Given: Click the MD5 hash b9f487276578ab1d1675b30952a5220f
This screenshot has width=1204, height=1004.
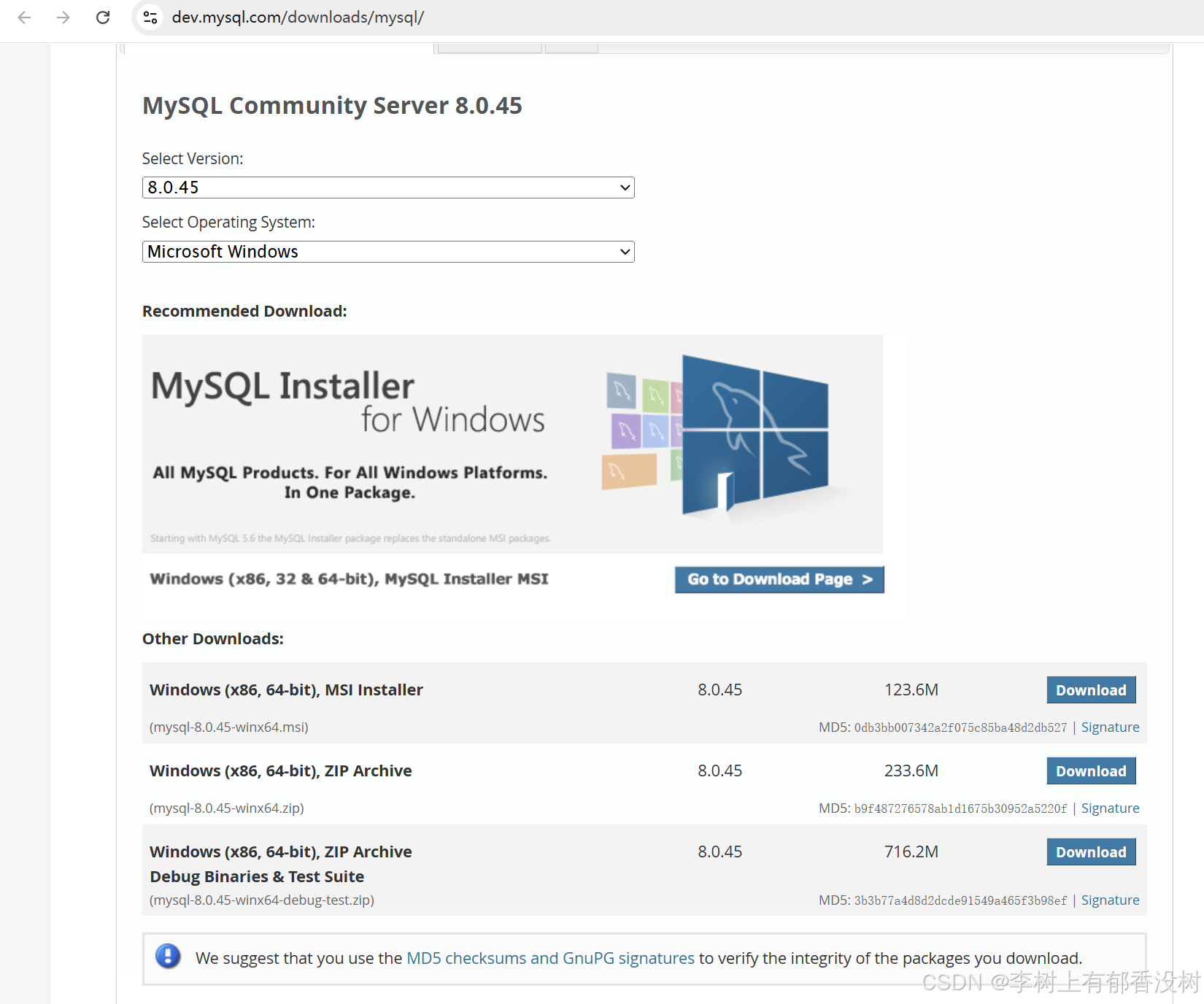Looking at the screenshot, I should pos(960,808).
